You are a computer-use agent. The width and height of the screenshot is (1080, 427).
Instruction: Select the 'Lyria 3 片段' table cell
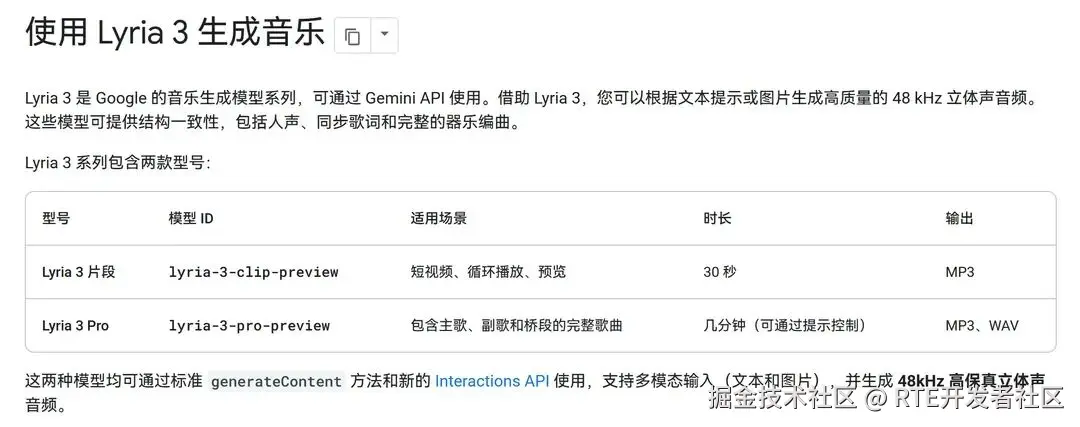tap(79, 272)
